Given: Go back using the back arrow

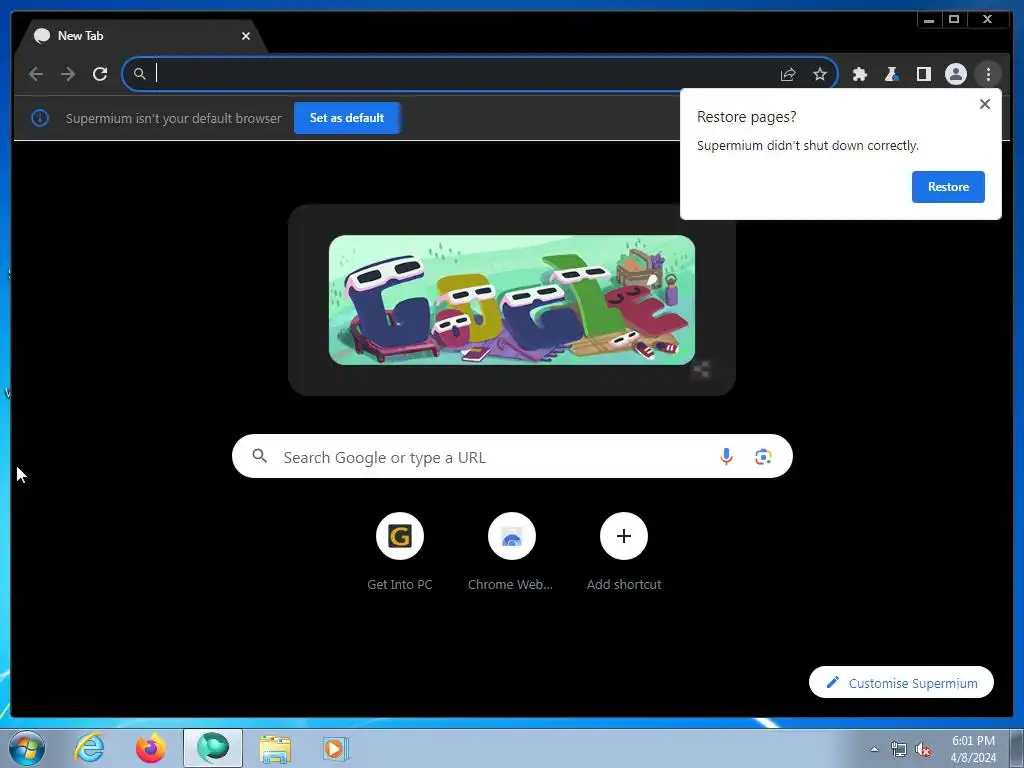Looking at the screenshot, I should pos(36,74).
